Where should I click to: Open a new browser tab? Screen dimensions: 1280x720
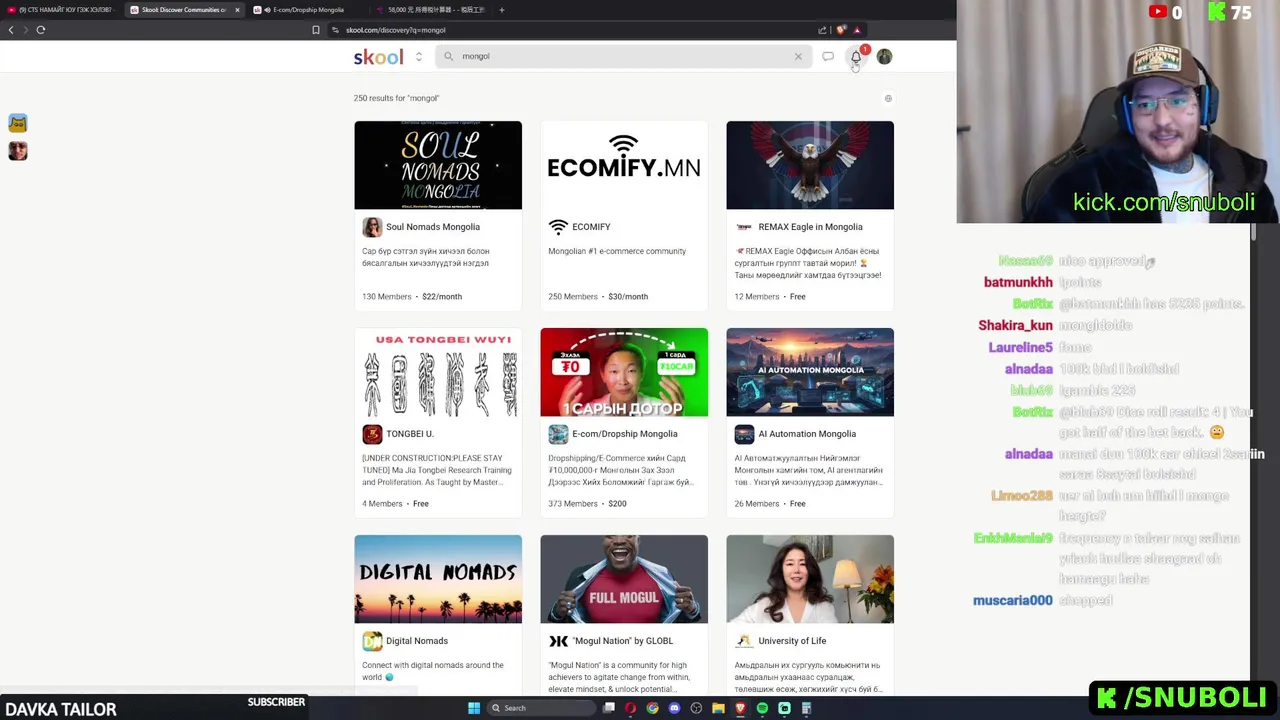pyautogui.click(x=501, y=10)
